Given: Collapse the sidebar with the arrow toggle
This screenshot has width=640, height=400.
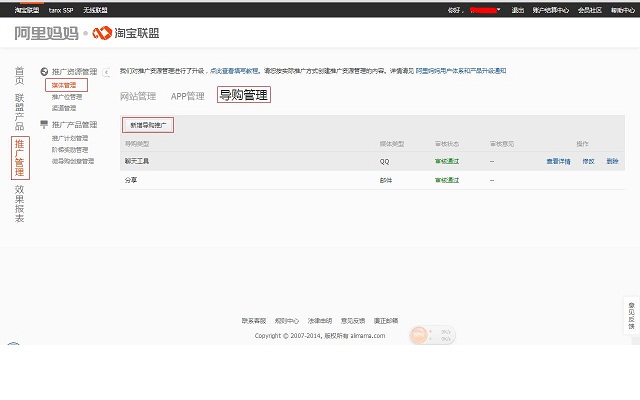Looking at the screenshot, I should tap(106, 72).
